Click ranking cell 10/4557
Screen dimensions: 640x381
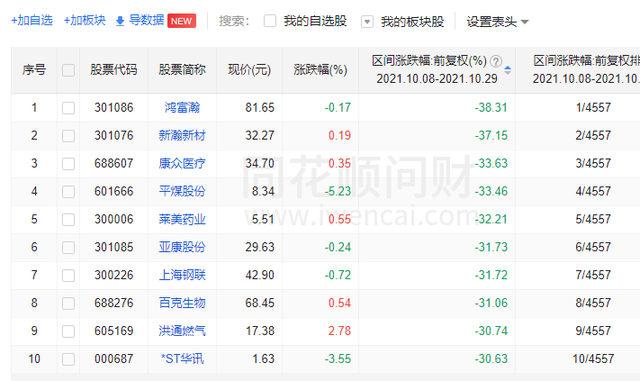pos(593,359)
